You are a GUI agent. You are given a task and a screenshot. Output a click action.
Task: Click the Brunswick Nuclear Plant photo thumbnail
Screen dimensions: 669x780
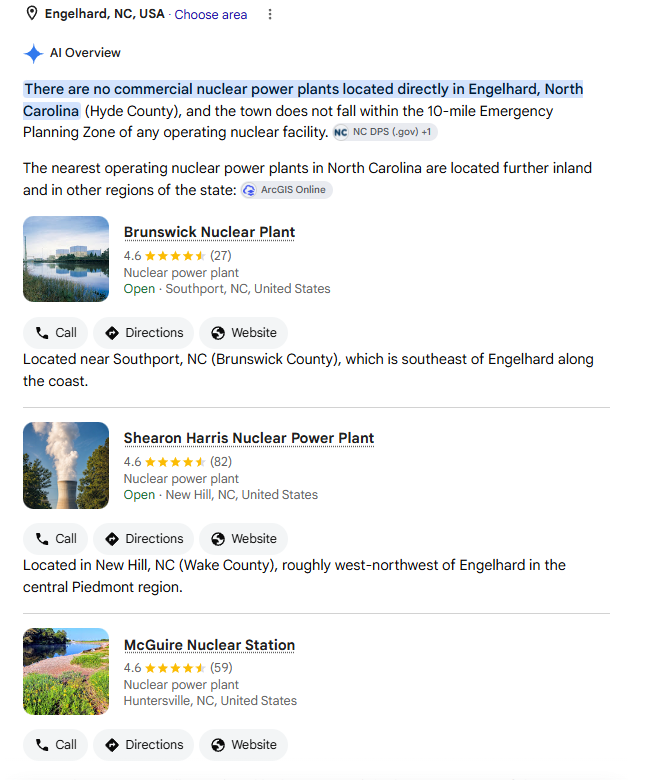tap(66, 259)
